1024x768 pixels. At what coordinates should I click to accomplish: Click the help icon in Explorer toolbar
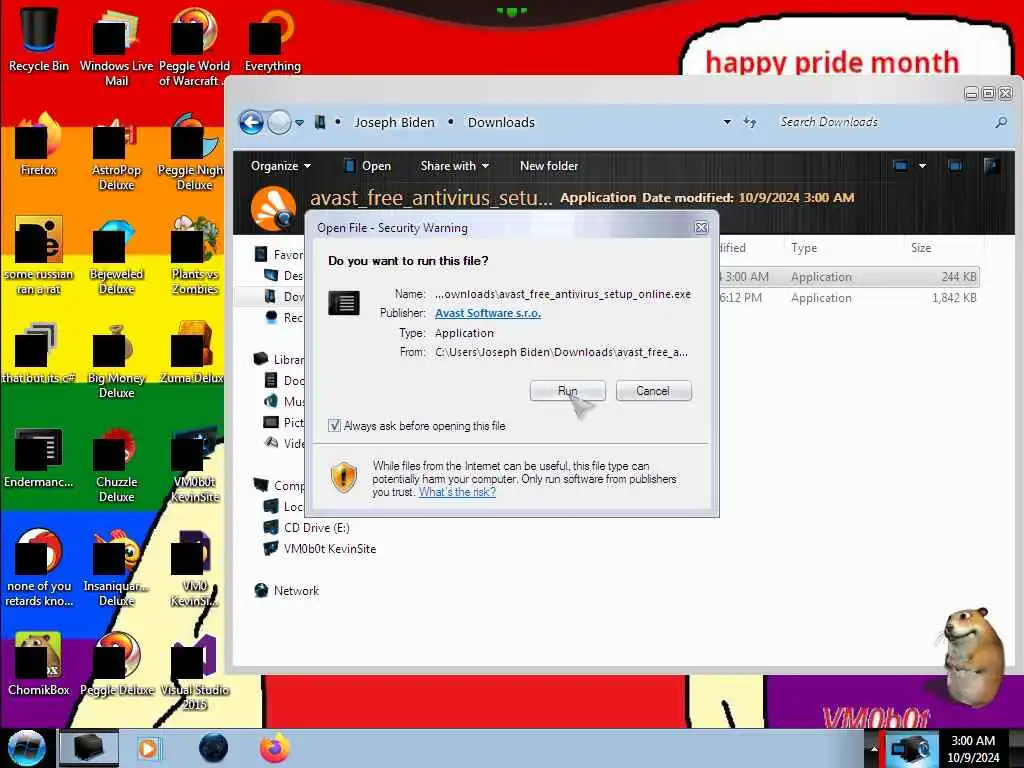991,166
